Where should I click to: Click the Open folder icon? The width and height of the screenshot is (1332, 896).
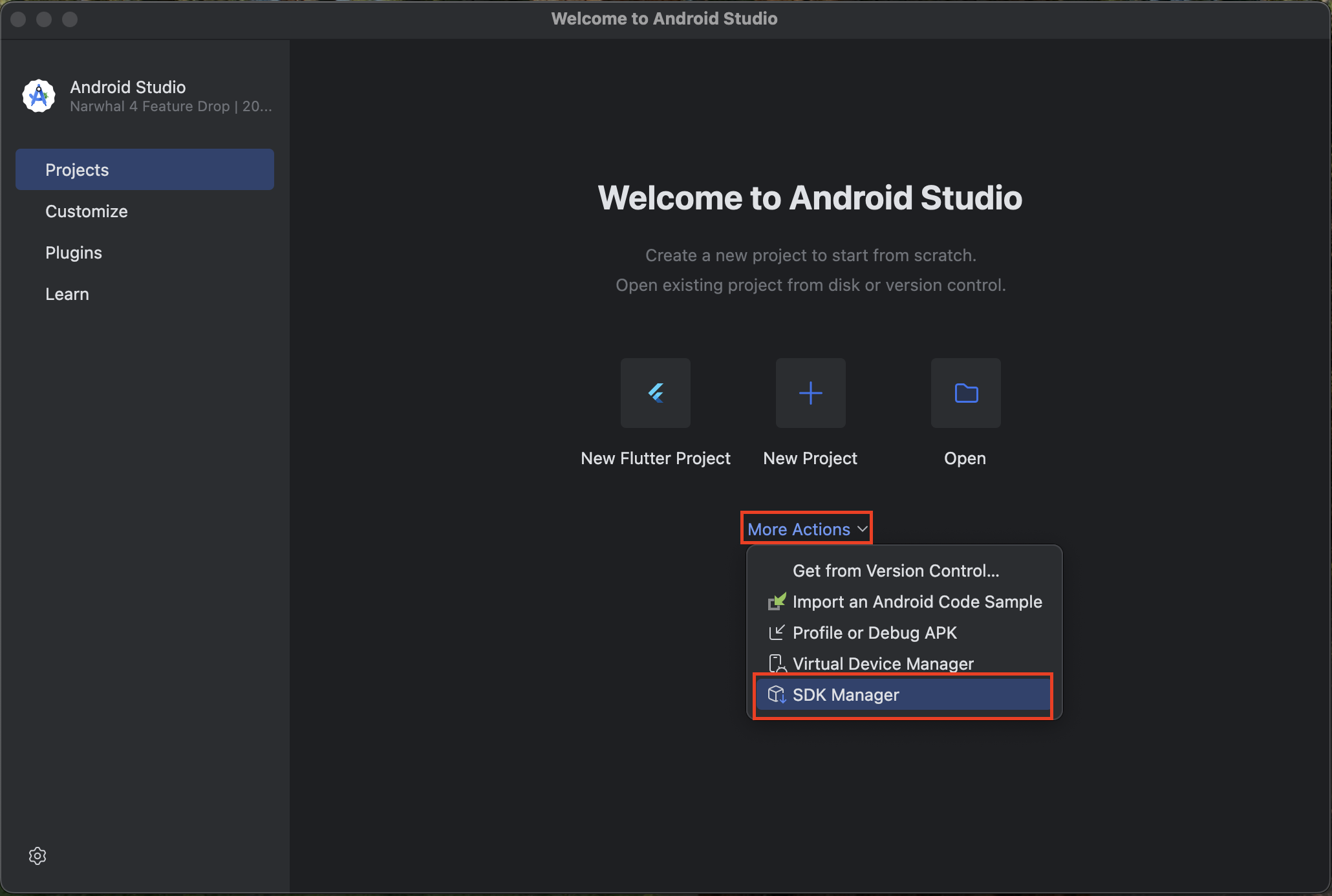coord(965,393)
